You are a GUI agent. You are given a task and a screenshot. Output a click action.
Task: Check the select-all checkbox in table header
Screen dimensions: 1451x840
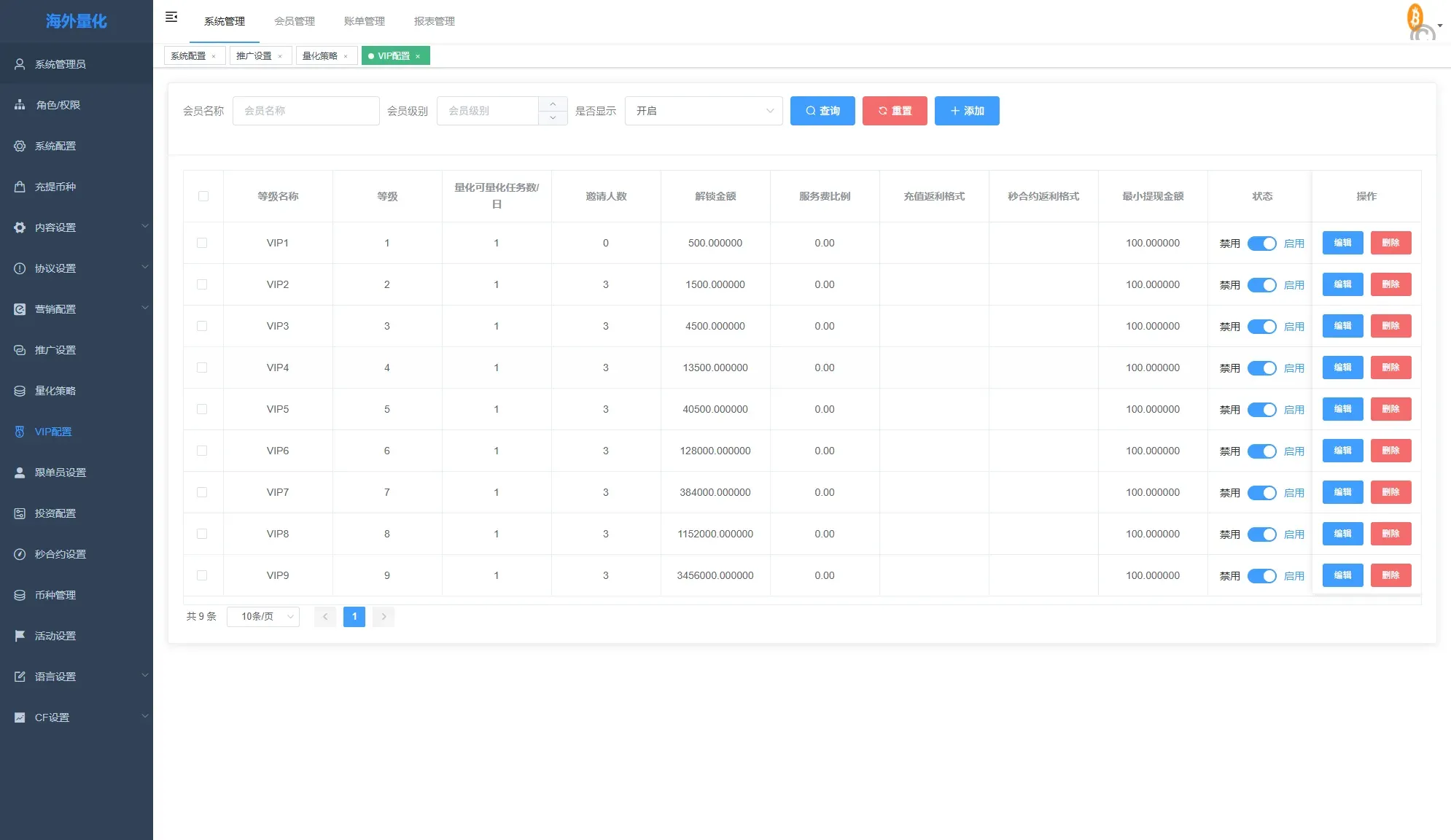click(x=203, y=196)
